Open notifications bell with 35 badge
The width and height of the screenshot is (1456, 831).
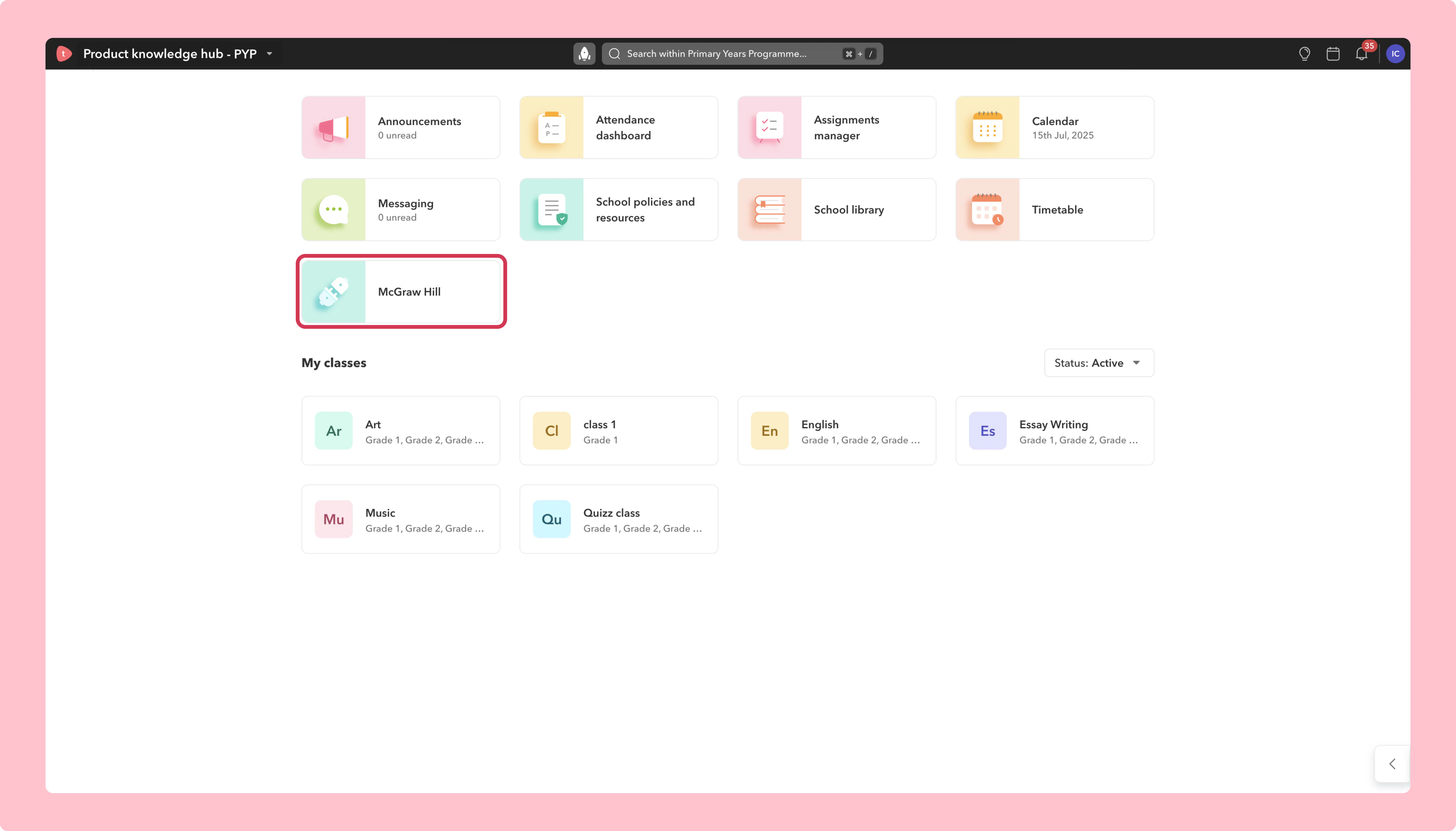tap(1362, 54)
